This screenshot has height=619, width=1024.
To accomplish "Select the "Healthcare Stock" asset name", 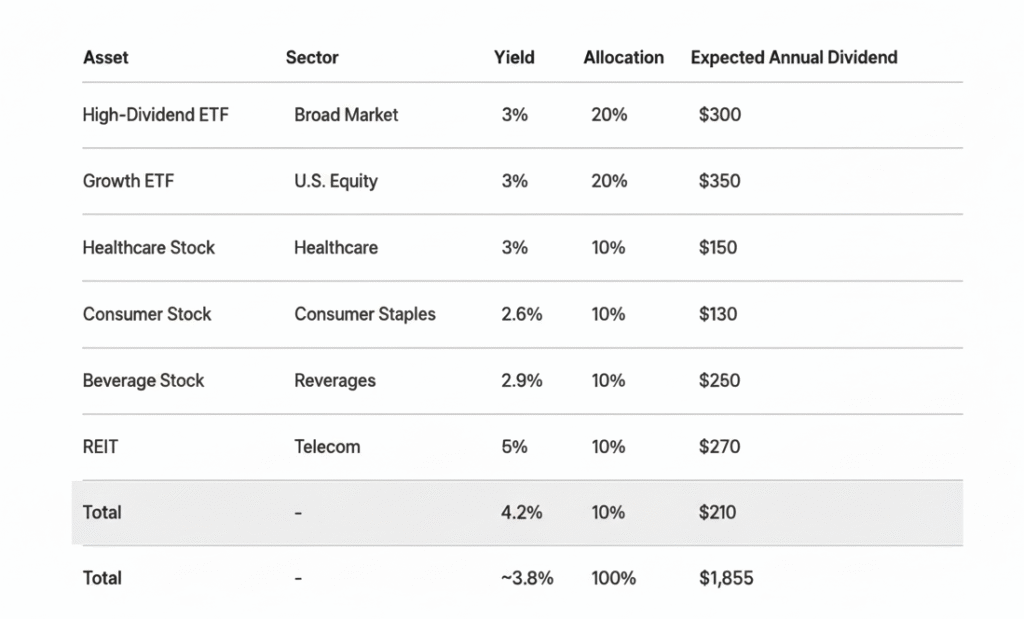I will coord(148,247).
